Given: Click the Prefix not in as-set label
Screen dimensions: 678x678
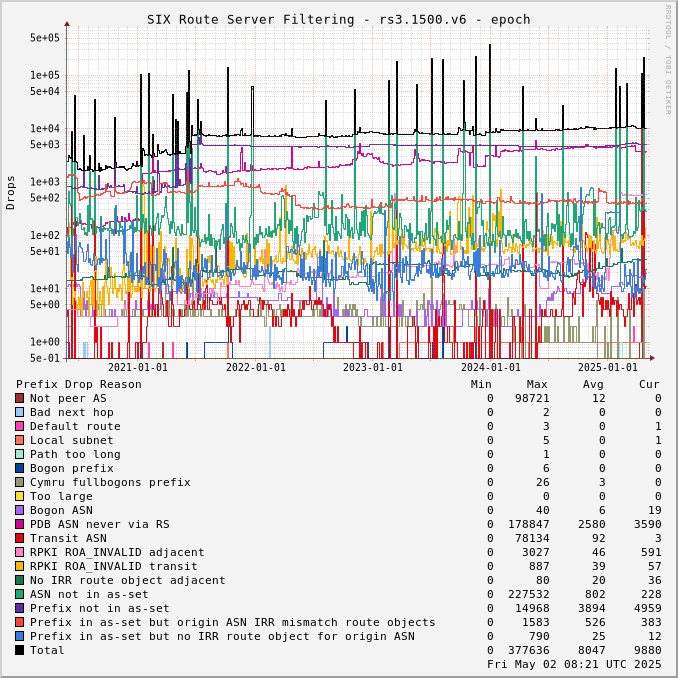Looking at the screenshot, I should point(99,608).
